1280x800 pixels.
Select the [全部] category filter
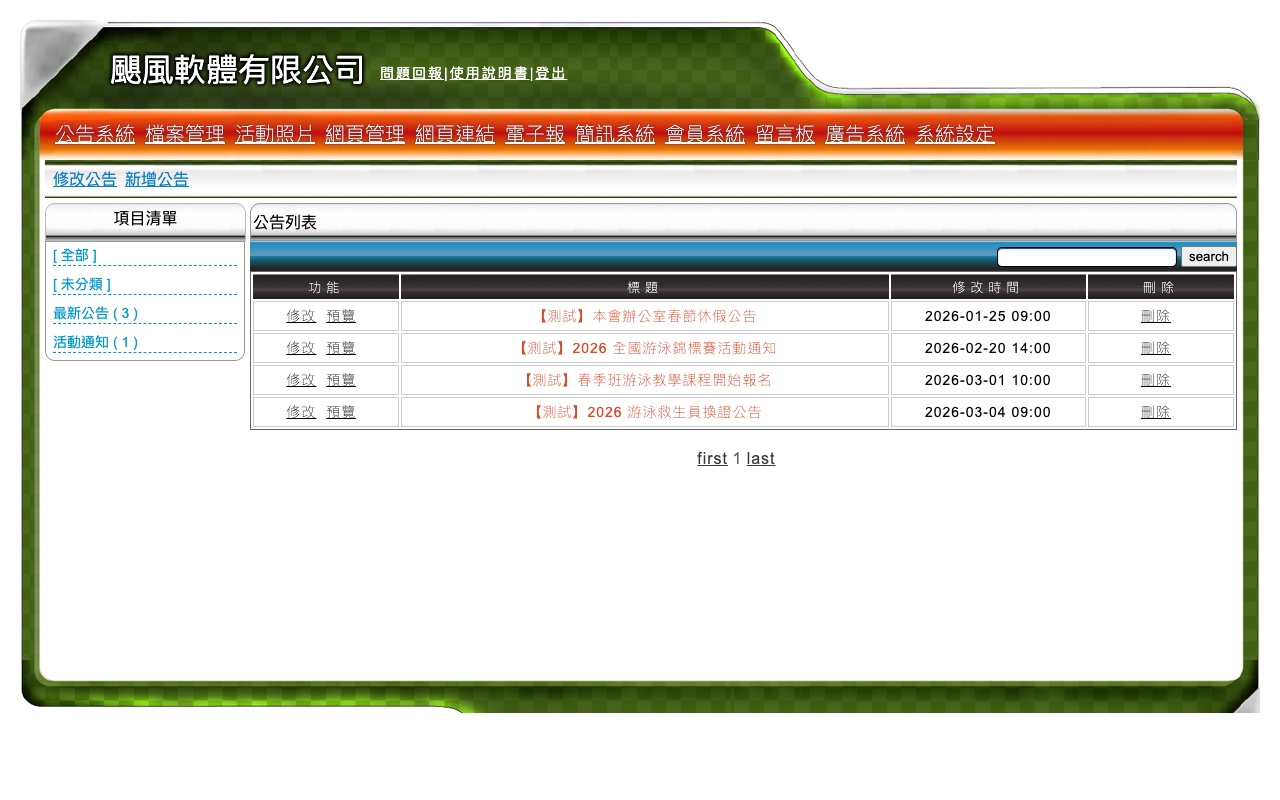(74, 255)
